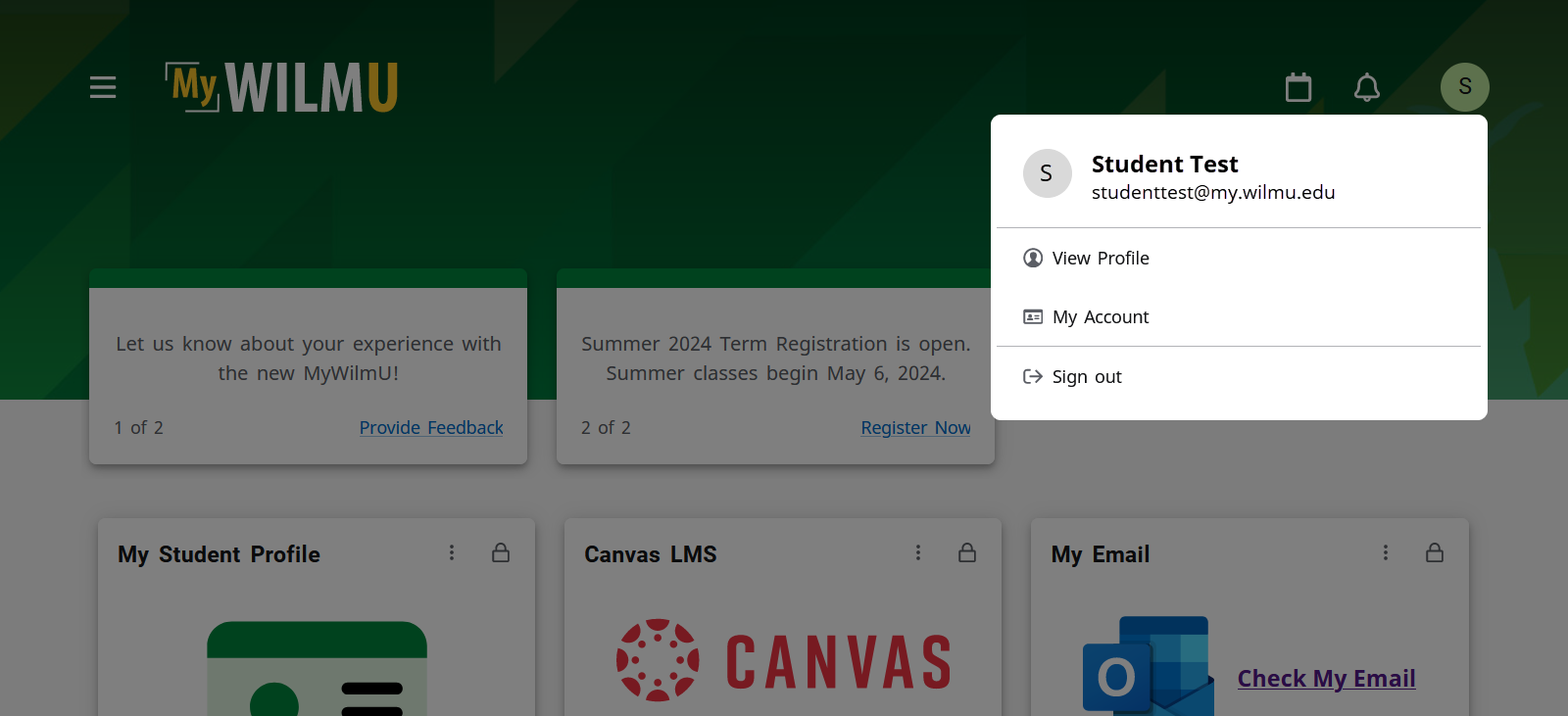This screenshot has height=716, width=1568.
Task: Follow the Provide Feedback link
Action: point(431,428)
